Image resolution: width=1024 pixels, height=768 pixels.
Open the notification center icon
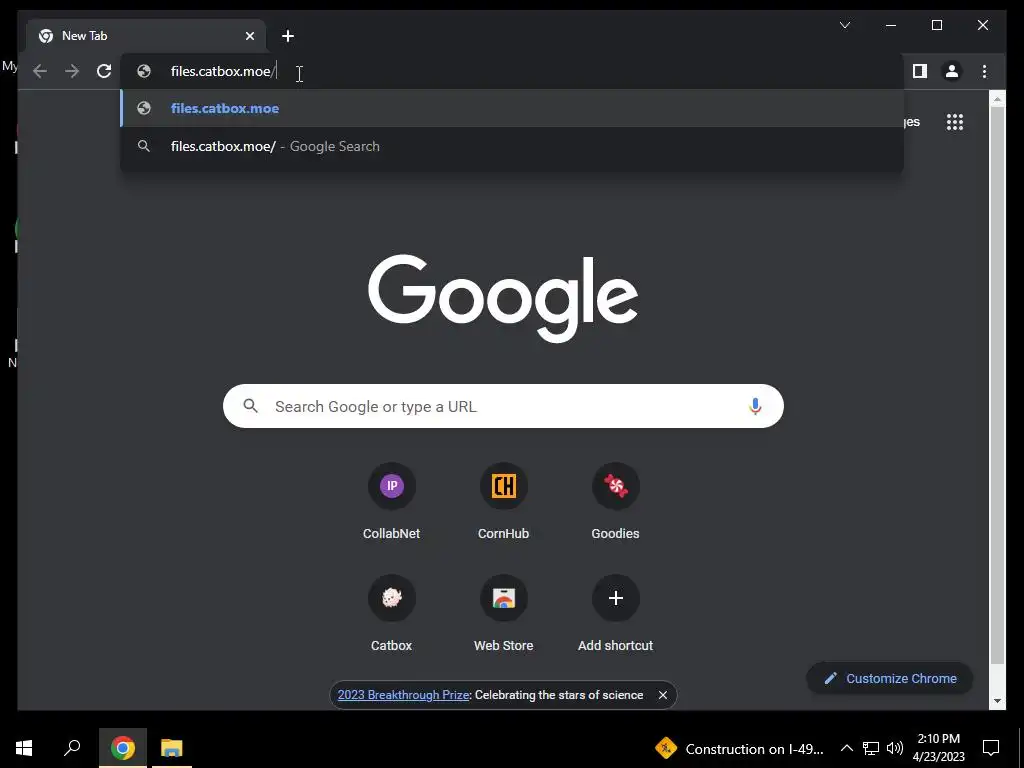(991, 748)
